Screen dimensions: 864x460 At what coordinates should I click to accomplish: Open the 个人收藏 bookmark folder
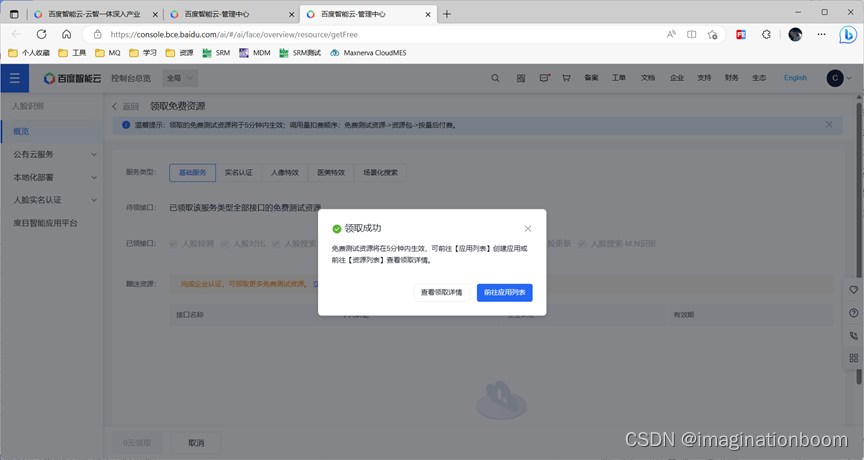point(29,53)
